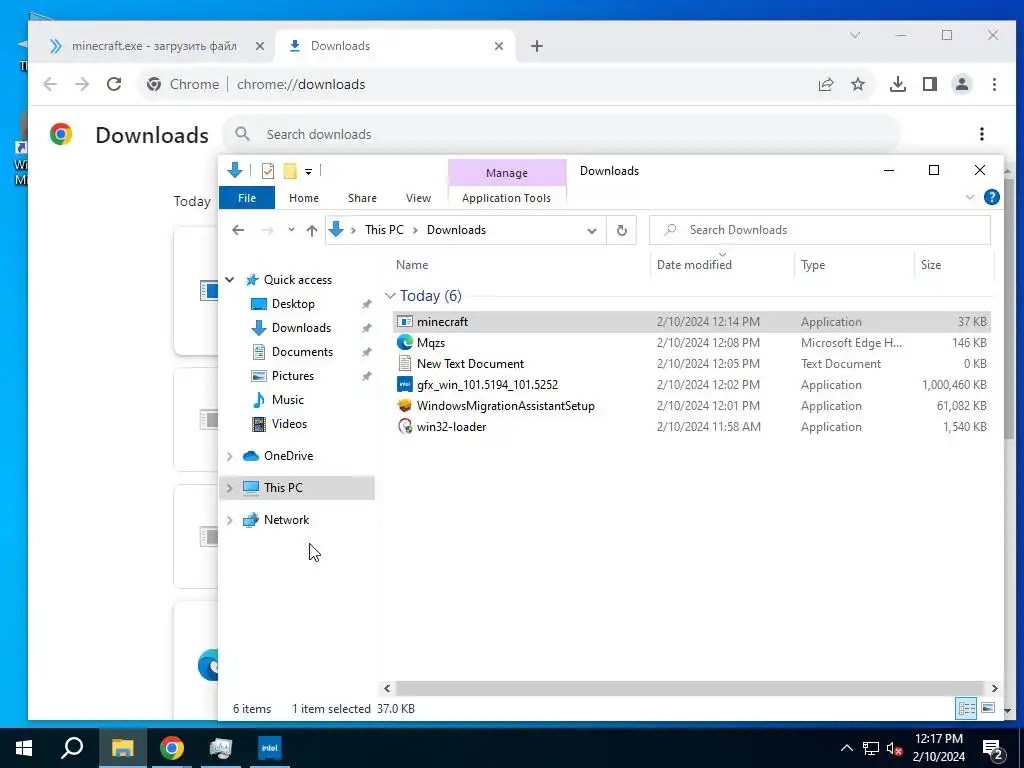Open Explorer View ribbon tab

coord(418,198)
